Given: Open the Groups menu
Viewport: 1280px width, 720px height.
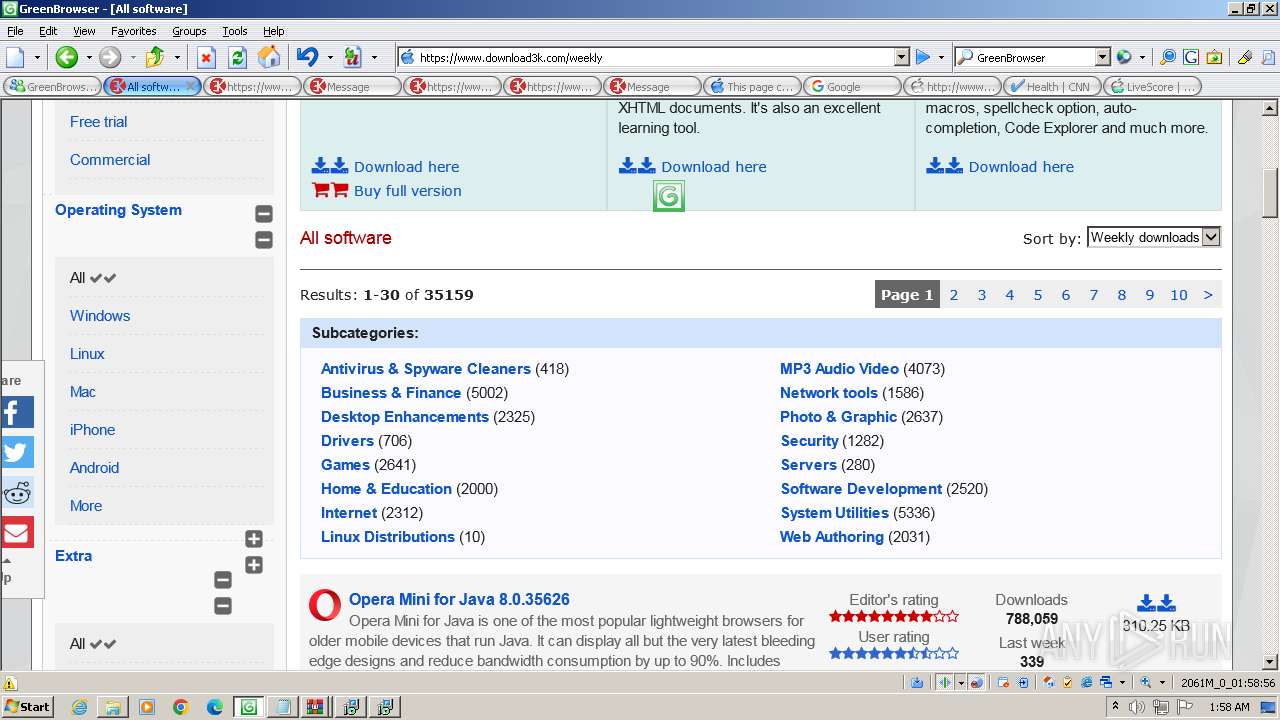Looking at the screenshot, I should (x=189, y=31).
